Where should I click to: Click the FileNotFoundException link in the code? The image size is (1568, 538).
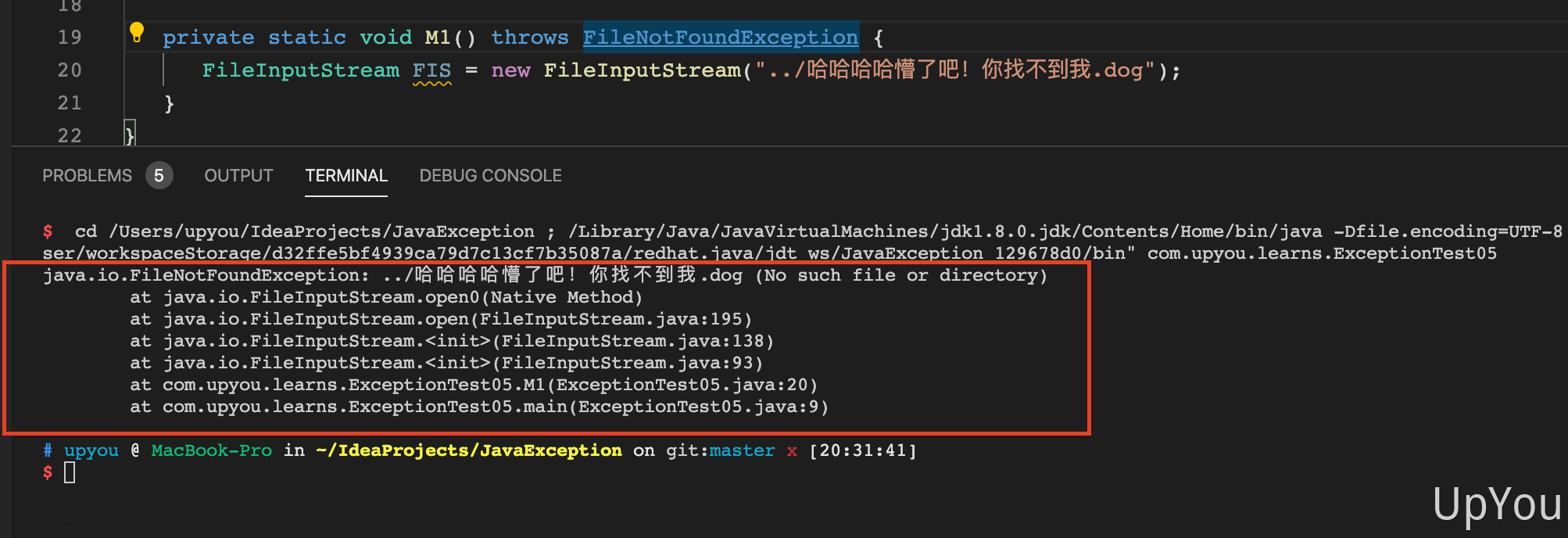[720, 38]
